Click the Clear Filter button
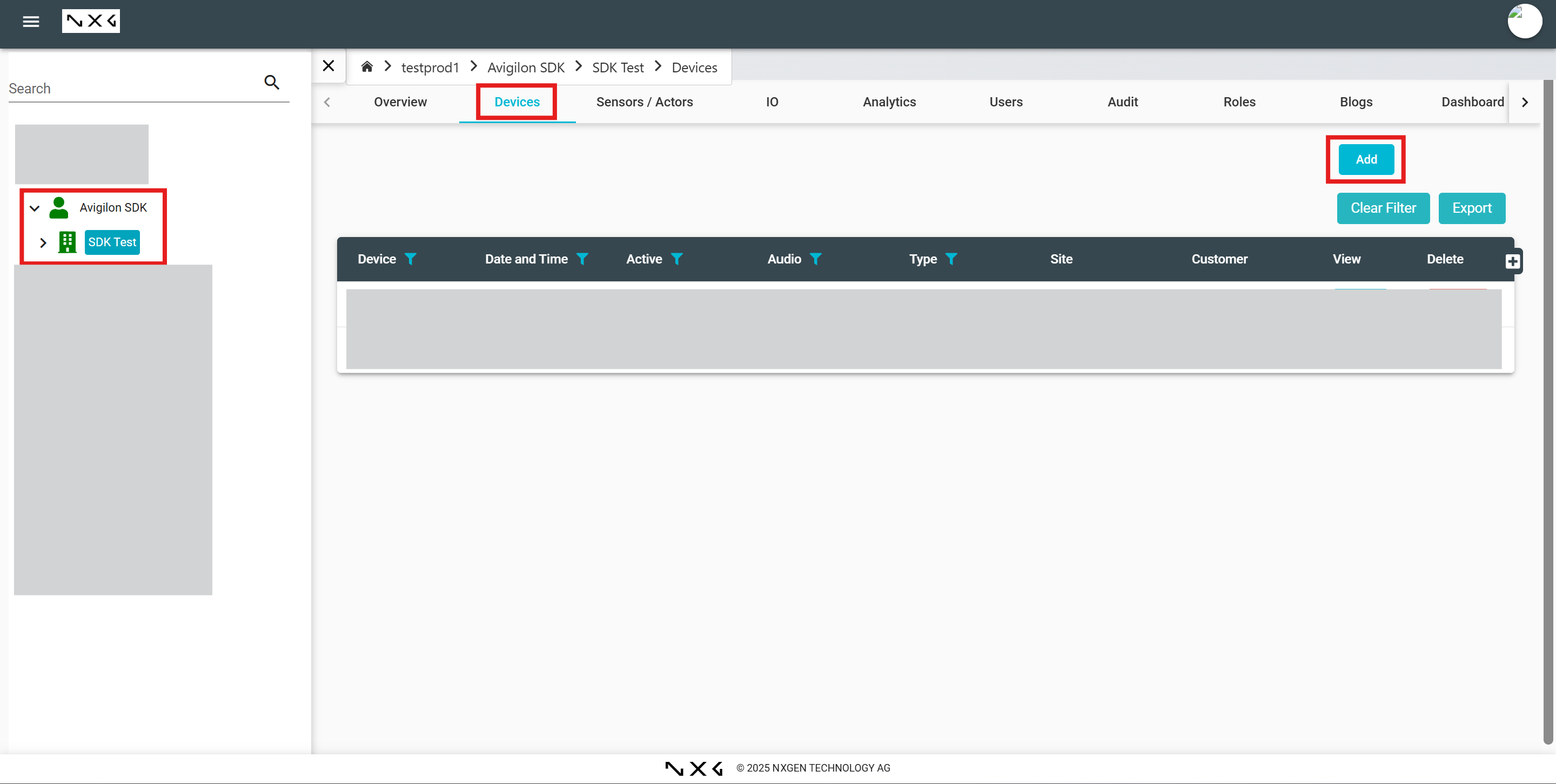1556x784 pixels. [x=1383, y=208]
